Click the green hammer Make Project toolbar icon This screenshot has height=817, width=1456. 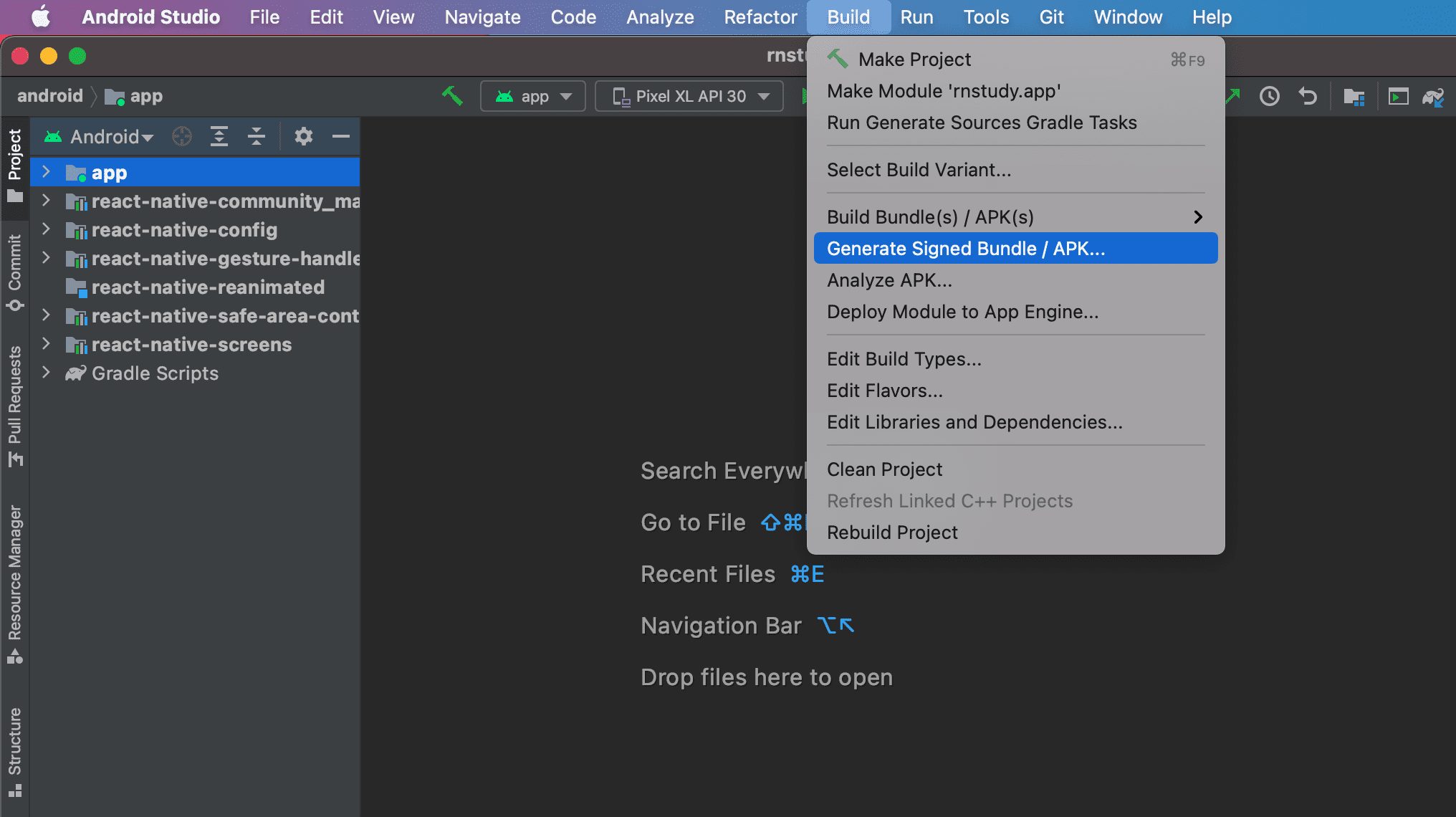click(452, 95)
